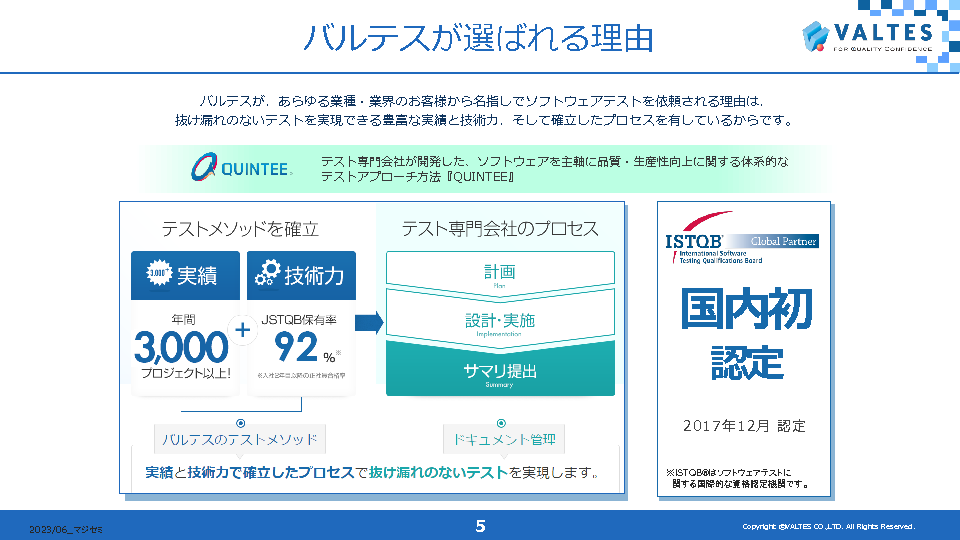The image size is (960, 540).
Task: Click the 実績 blue header tab
Action: [x=185, y=275]
